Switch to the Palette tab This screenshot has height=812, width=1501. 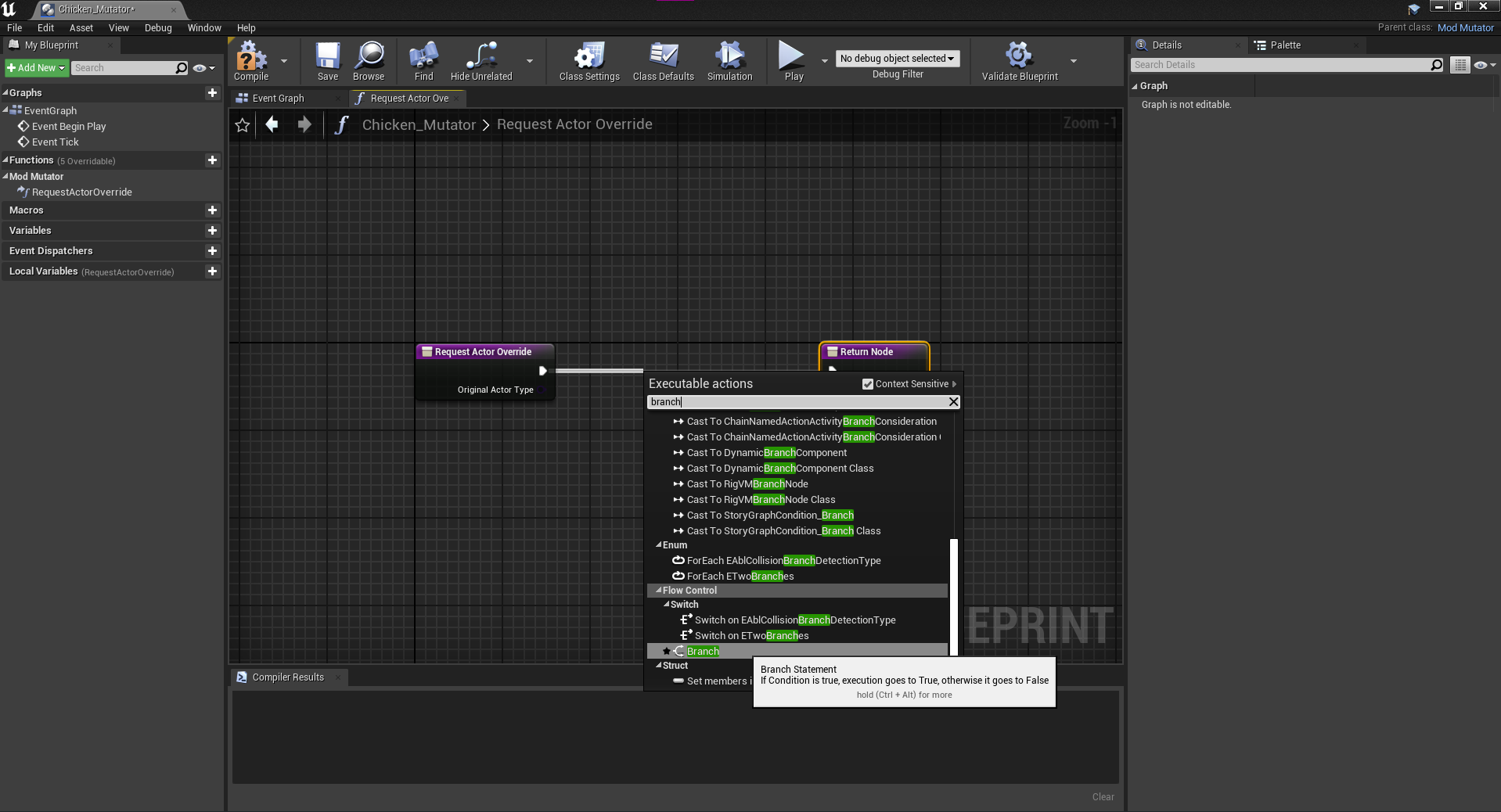coord(1285,45)
